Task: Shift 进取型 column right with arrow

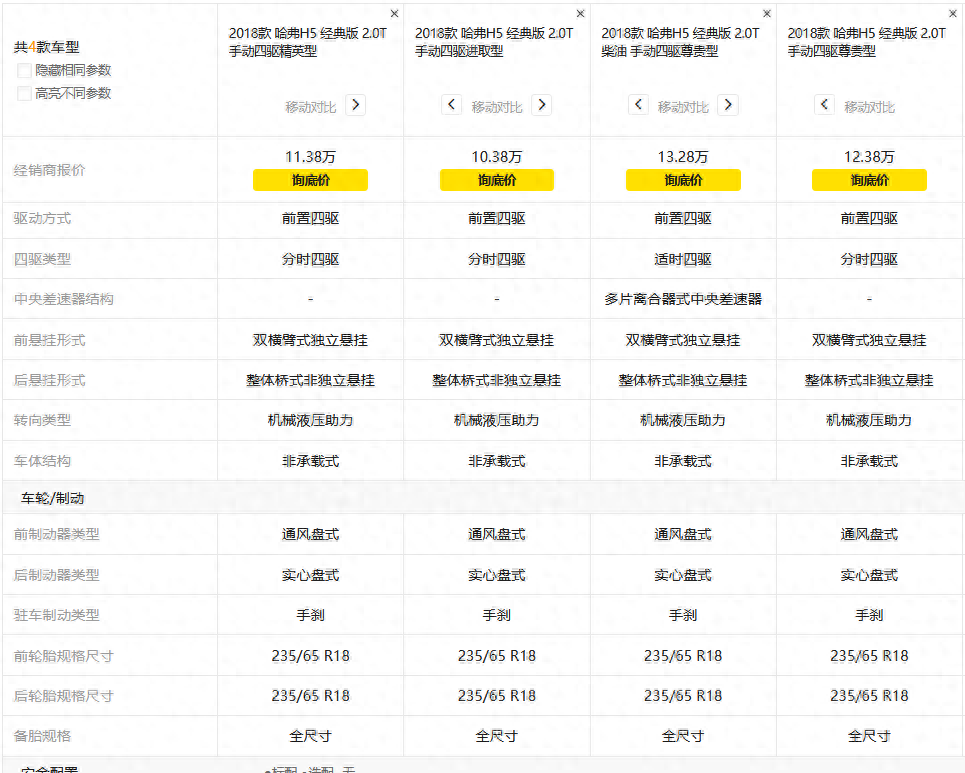Action: coord(541,105)
